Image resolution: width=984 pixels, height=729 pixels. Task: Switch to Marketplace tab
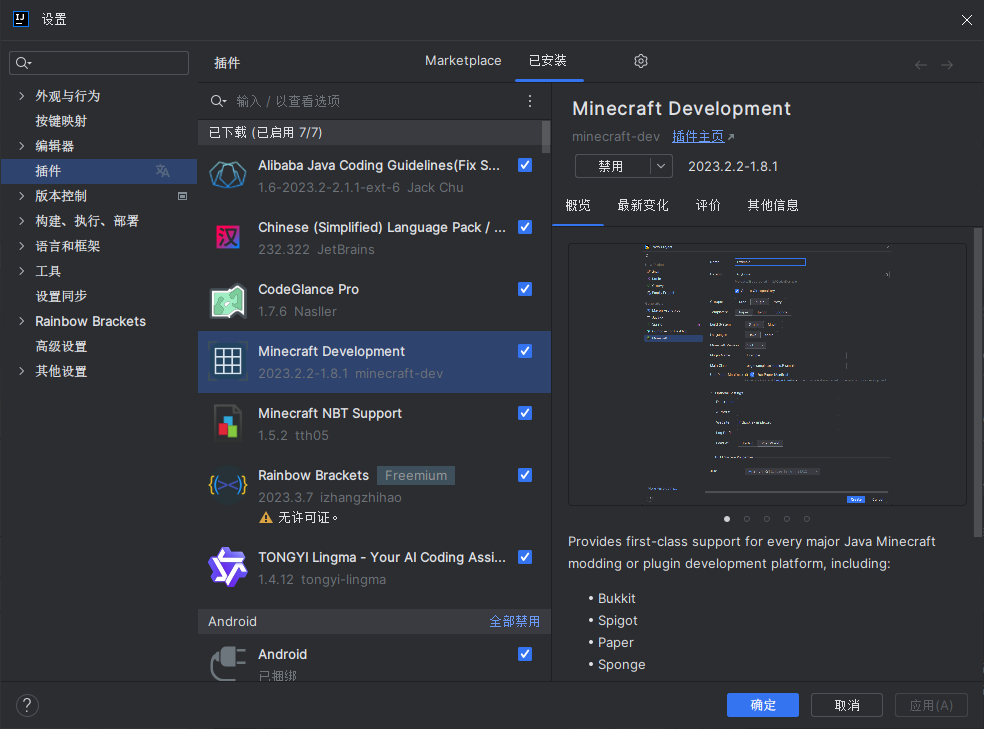(x=463, y=61)
